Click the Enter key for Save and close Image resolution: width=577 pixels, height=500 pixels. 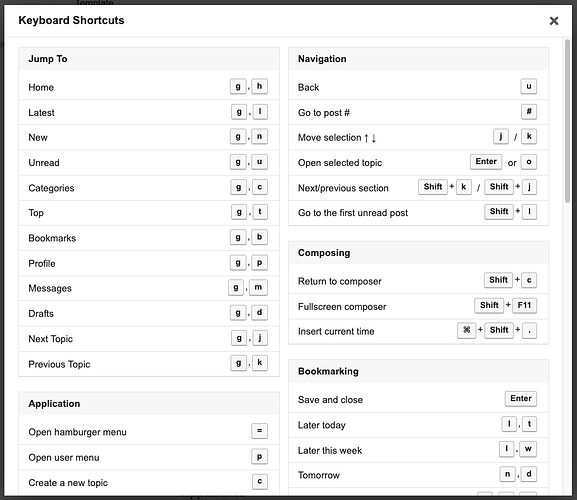[x=521, y=399]
